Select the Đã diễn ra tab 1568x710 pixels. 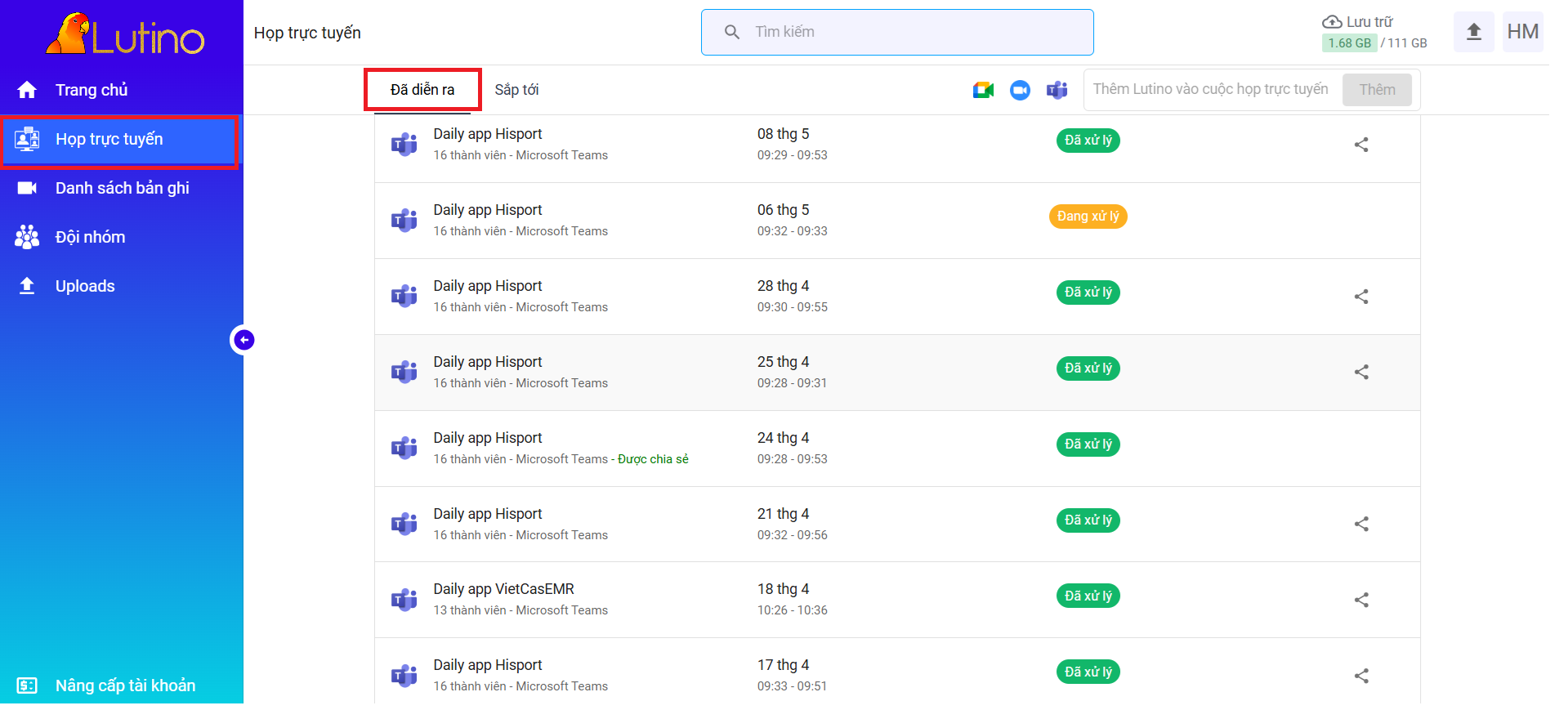tap(422, 90)
